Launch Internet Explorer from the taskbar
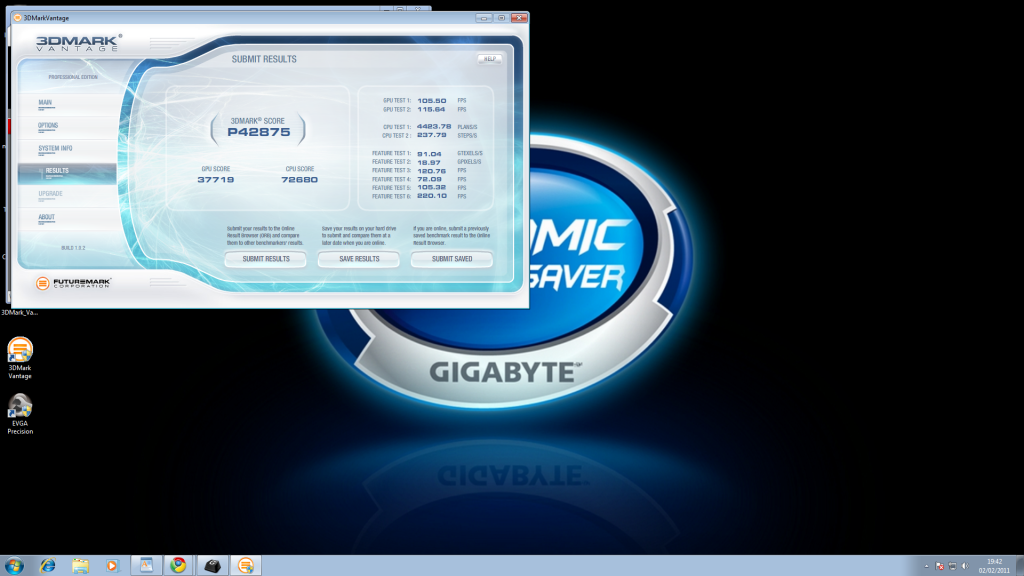The width and height of the screenshot is (1024, 576). point(48,565)
